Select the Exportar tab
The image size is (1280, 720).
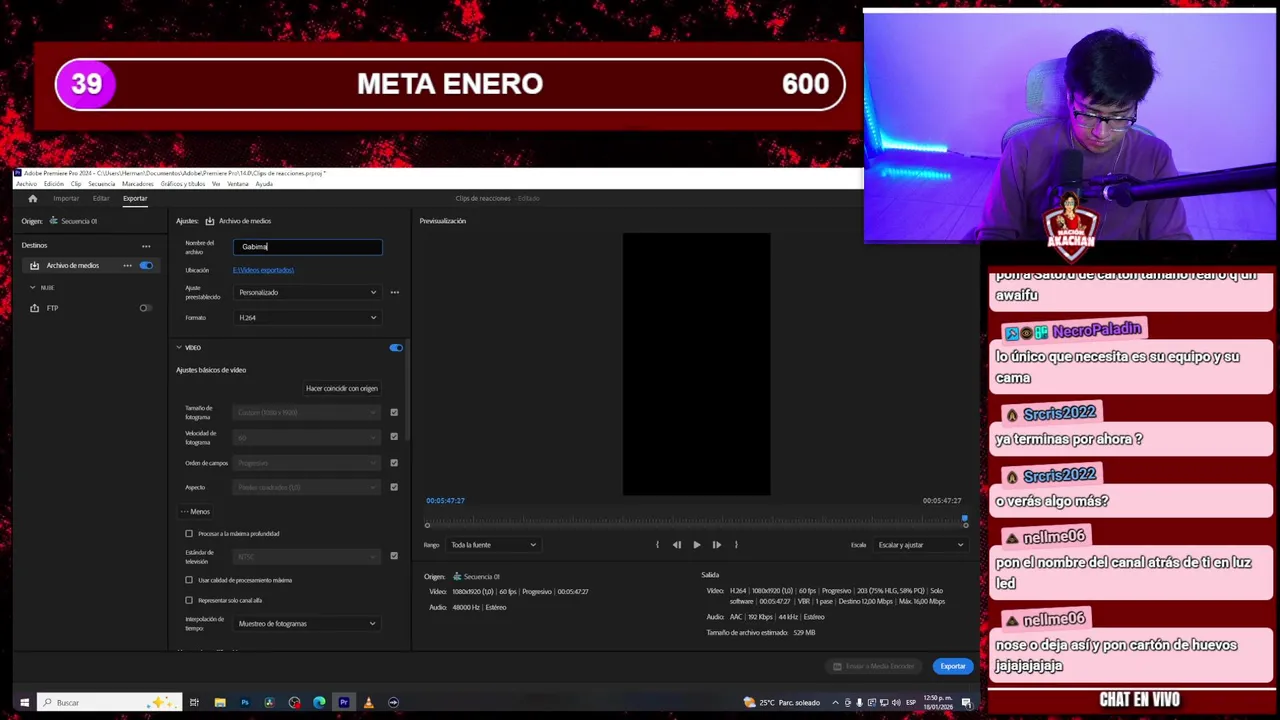[x=135, y=198]
